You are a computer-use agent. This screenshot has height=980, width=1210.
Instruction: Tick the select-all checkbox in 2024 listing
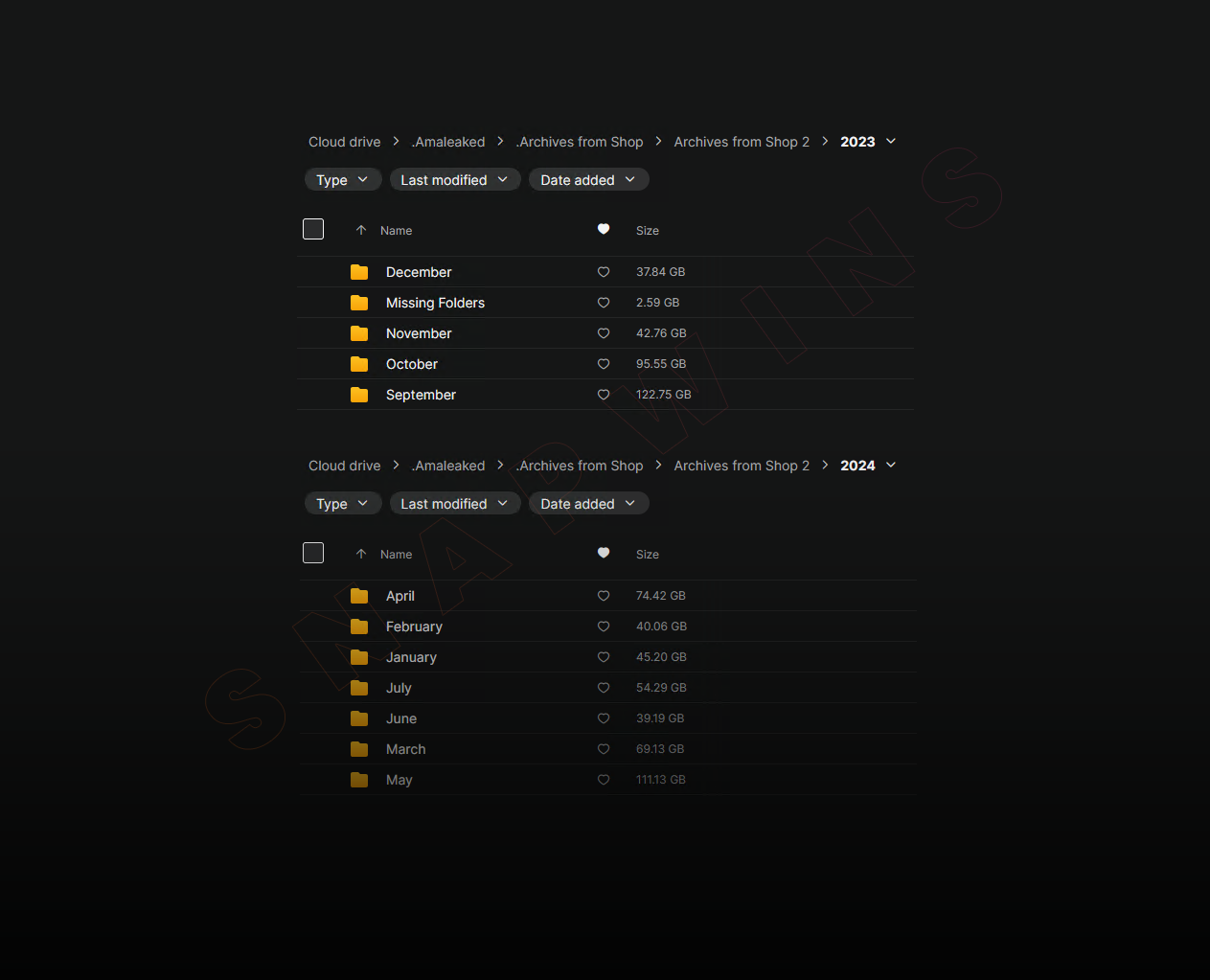tap(313, 553)
